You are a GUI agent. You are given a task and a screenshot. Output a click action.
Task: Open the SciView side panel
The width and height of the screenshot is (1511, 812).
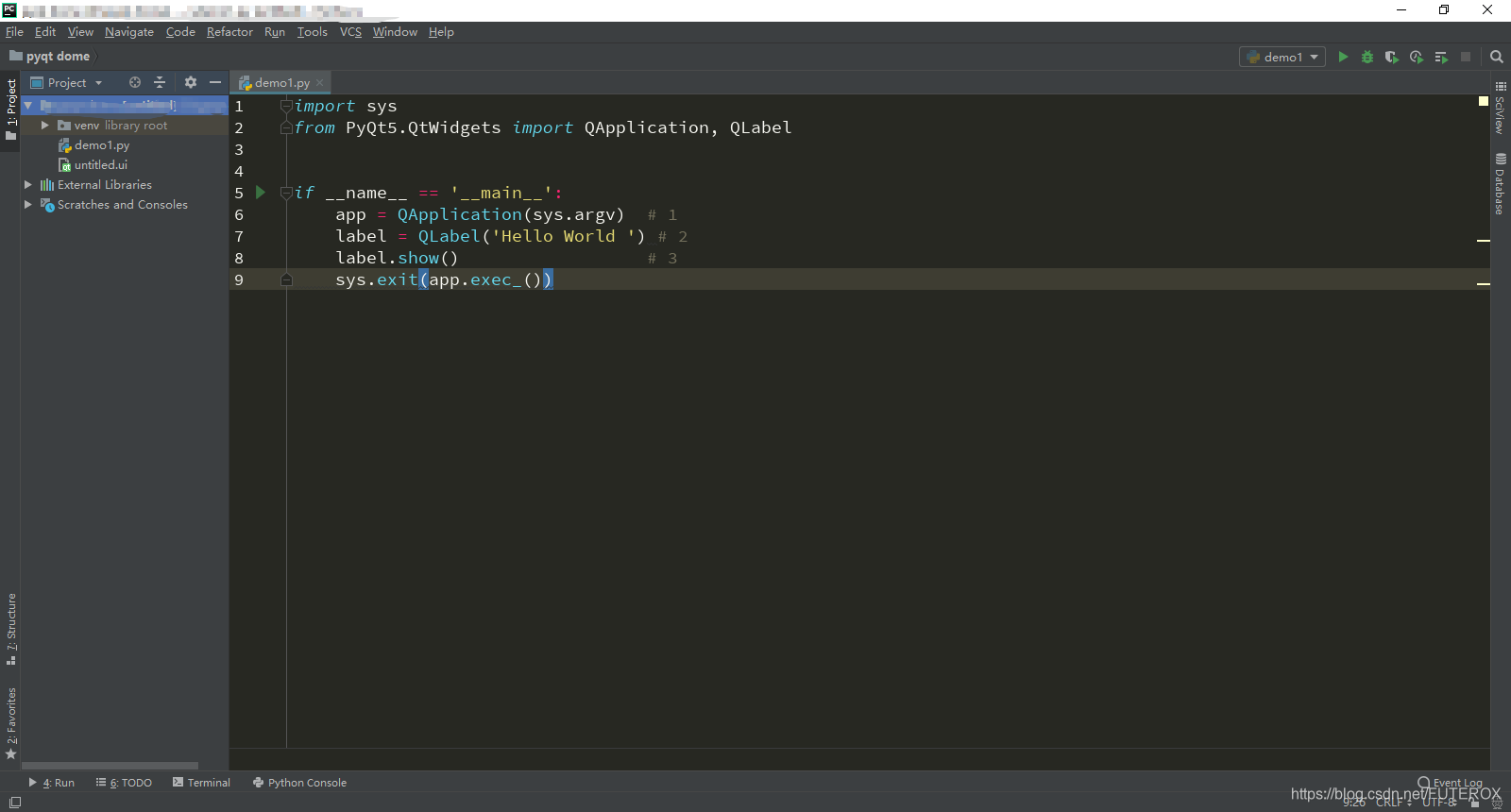1501,107
